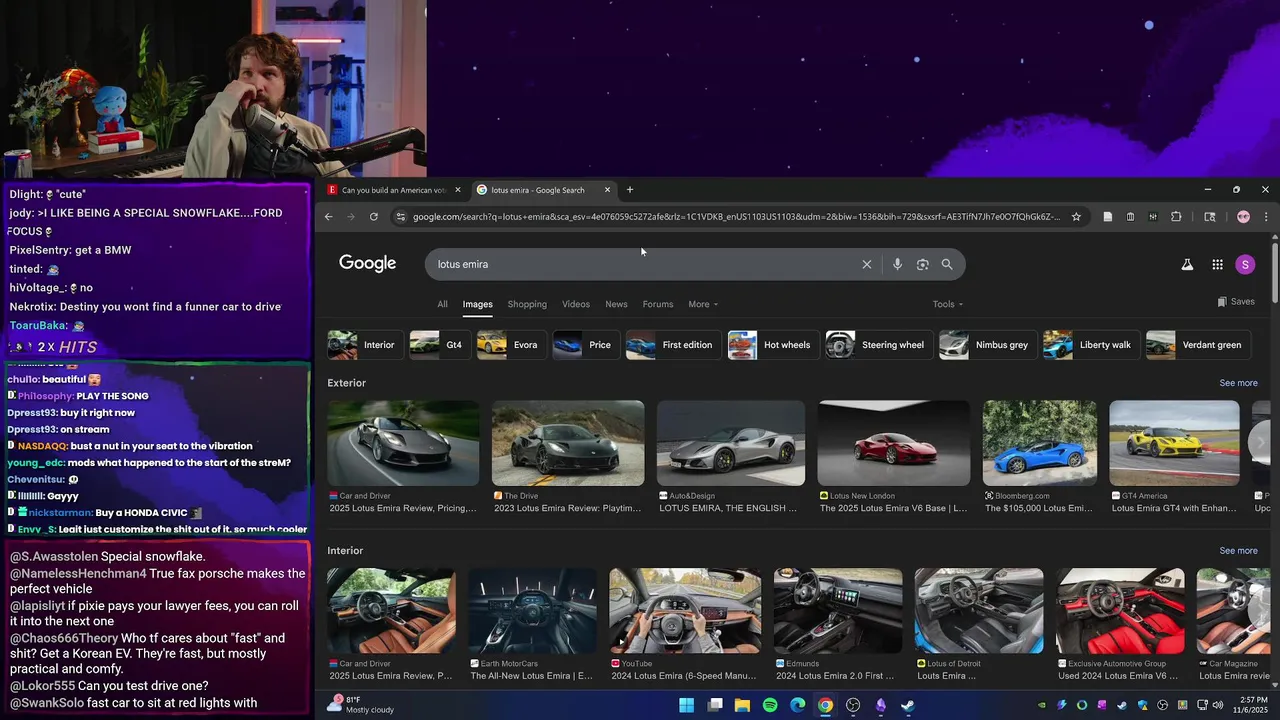Open the clock showing 2:57 PM
Image resolution: width=1280 pixels, height=720 pixels.
coord(1250,705)
